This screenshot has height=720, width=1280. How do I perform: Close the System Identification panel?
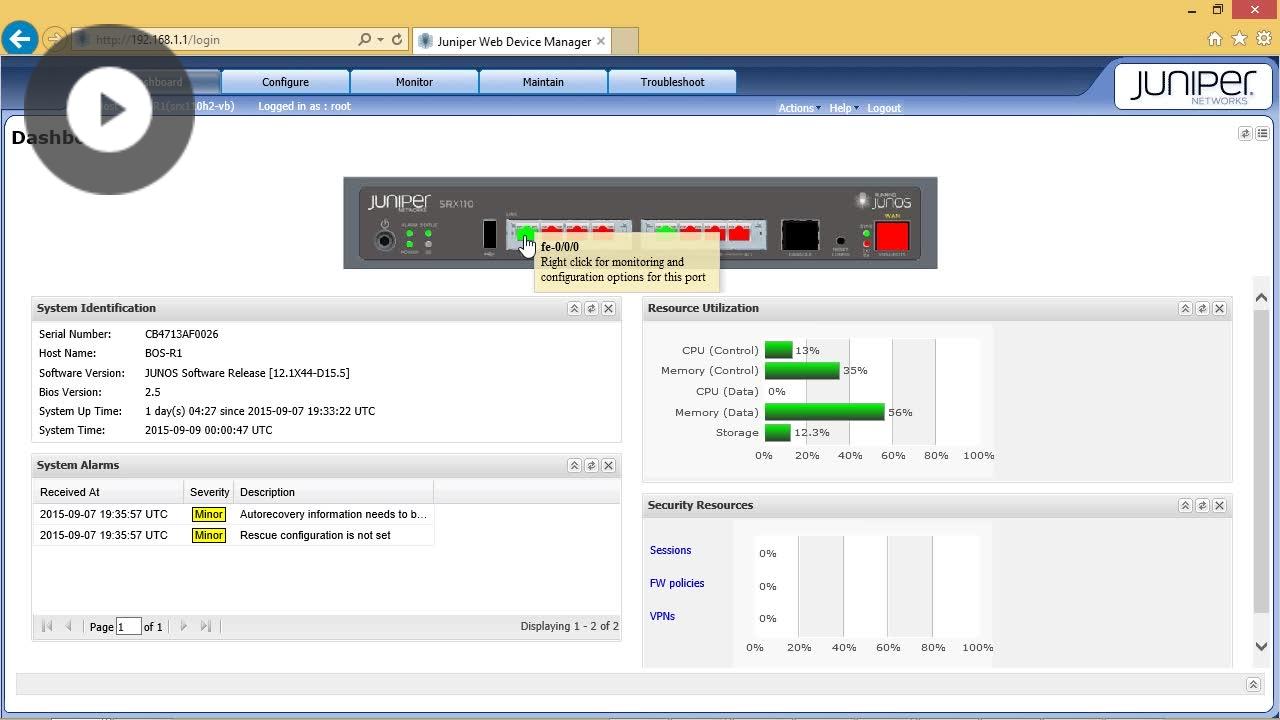[x=608, y=308]
